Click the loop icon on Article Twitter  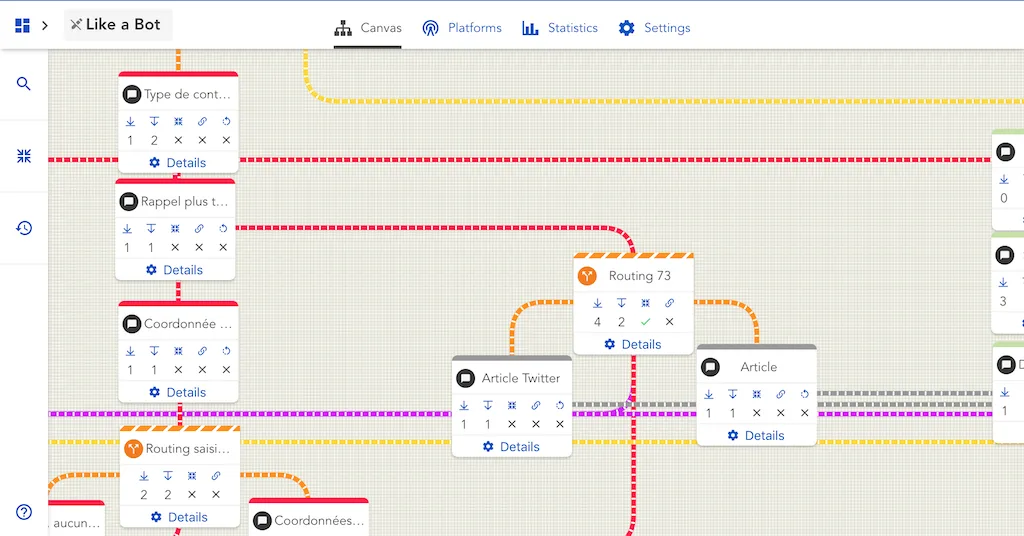click(x=560, y=405)
